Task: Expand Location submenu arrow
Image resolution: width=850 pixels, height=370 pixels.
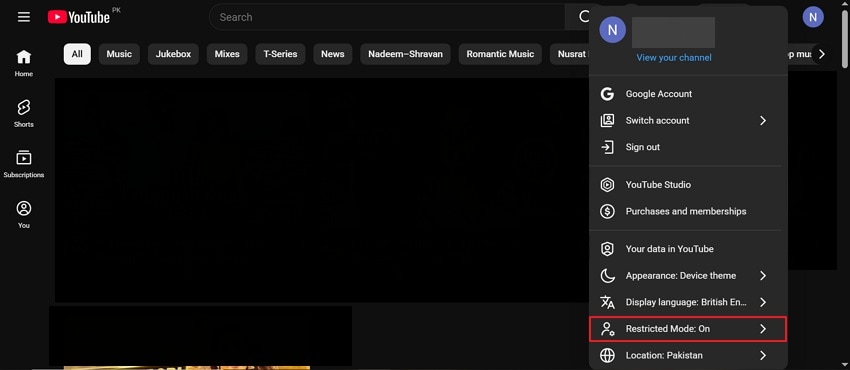Action: (763, 355)
